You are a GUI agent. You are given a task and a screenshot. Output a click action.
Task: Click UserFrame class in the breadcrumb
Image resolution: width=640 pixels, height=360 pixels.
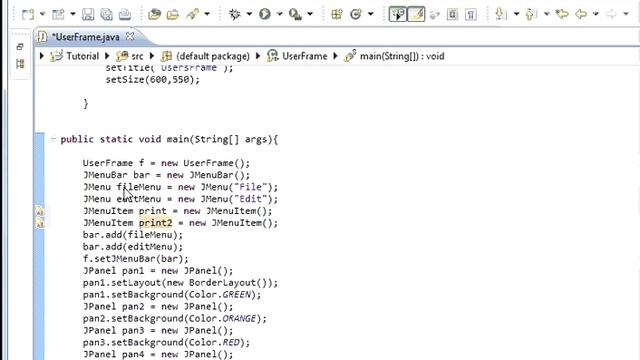point(304,56)
